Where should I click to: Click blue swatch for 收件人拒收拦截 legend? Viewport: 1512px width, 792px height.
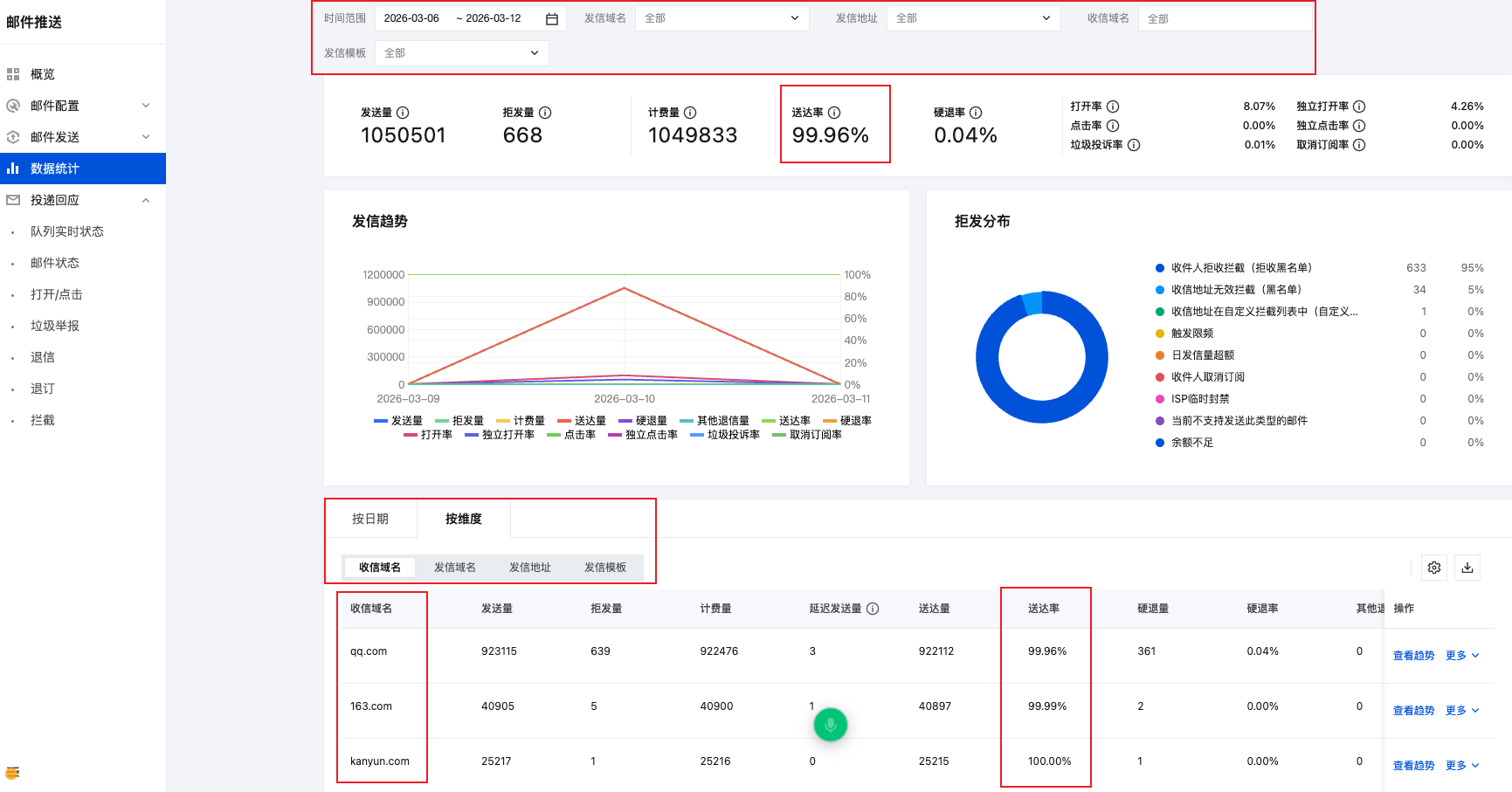pyautogui.click(x=1160, y=268)
